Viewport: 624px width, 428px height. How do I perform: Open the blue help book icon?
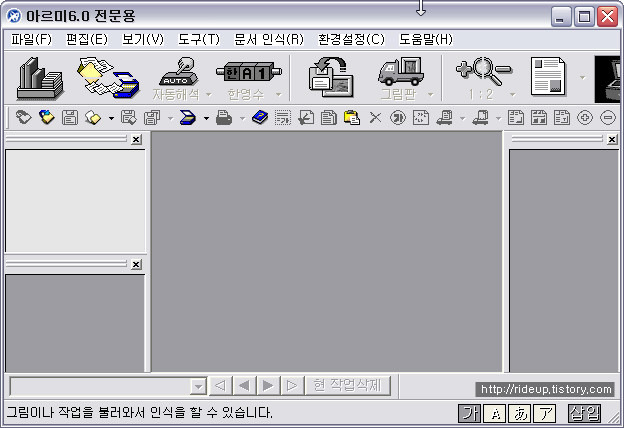point(260,118)
